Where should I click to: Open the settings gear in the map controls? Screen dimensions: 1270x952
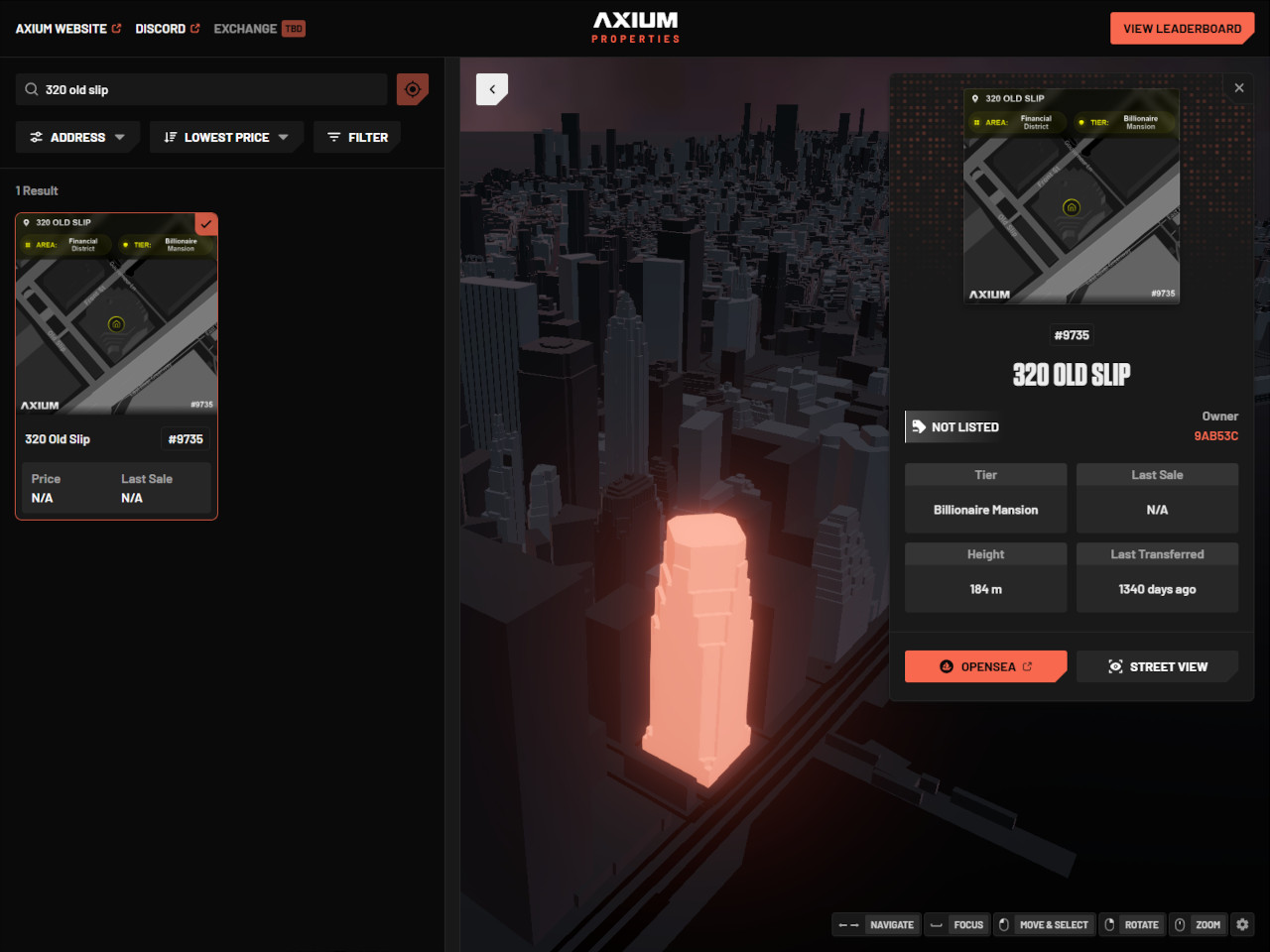(x=1242, y=924)
